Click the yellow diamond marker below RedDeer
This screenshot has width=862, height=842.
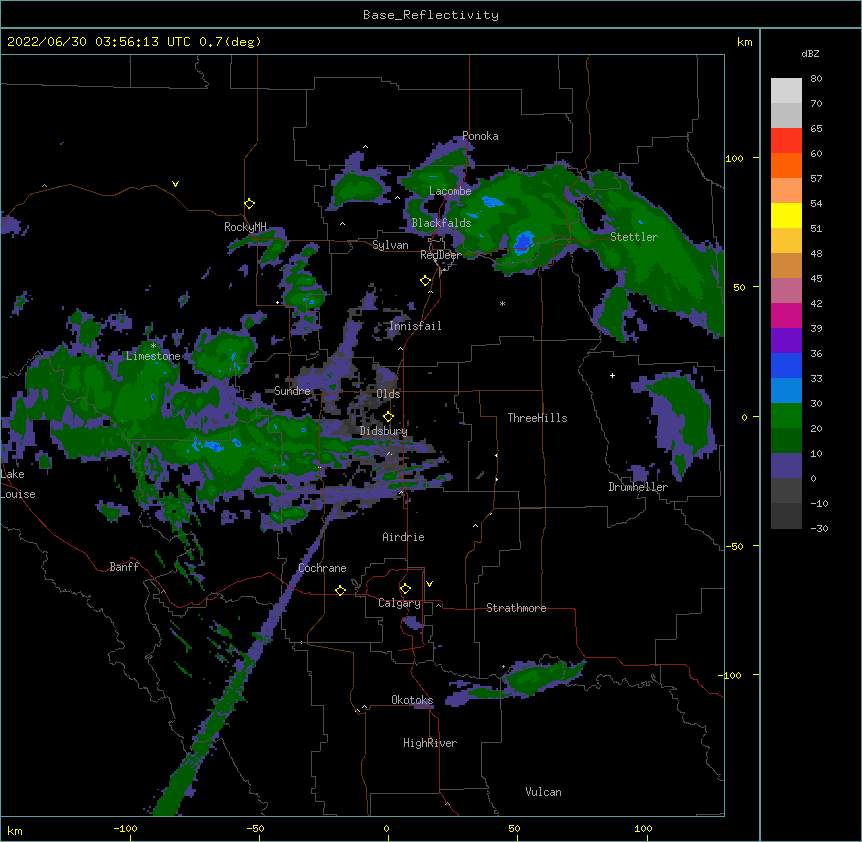pyautogui.click(x=426, y=281)
